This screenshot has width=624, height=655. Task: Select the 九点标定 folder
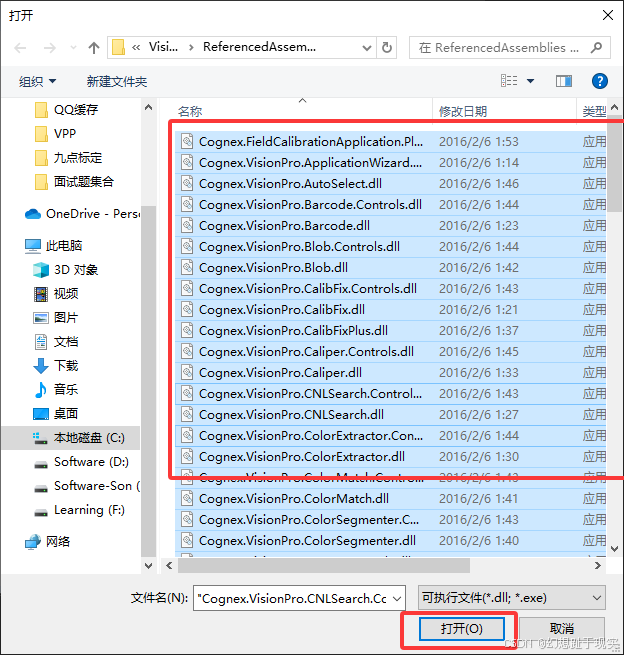point(69,157)
